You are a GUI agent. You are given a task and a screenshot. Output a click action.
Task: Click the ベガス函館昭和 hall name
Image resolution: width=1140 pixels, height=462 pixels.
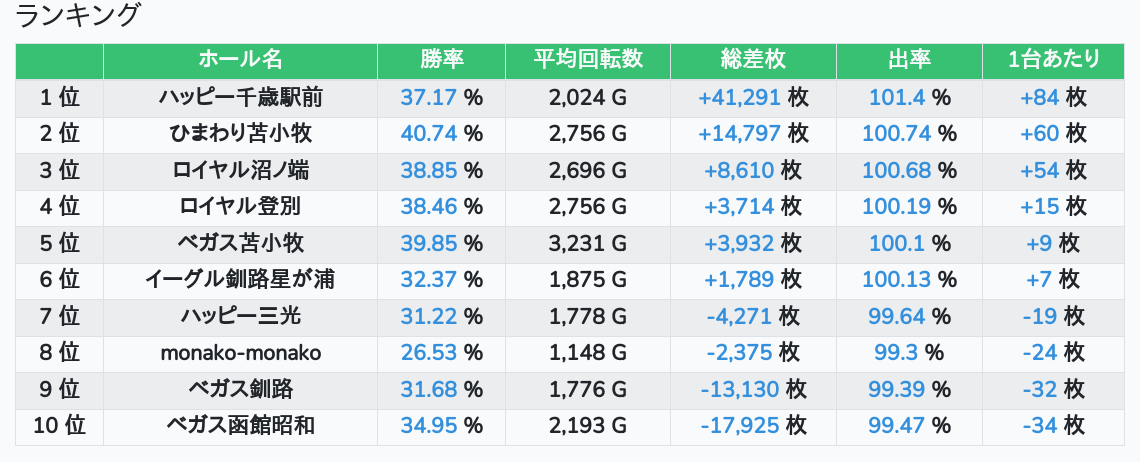pos(240,426)
